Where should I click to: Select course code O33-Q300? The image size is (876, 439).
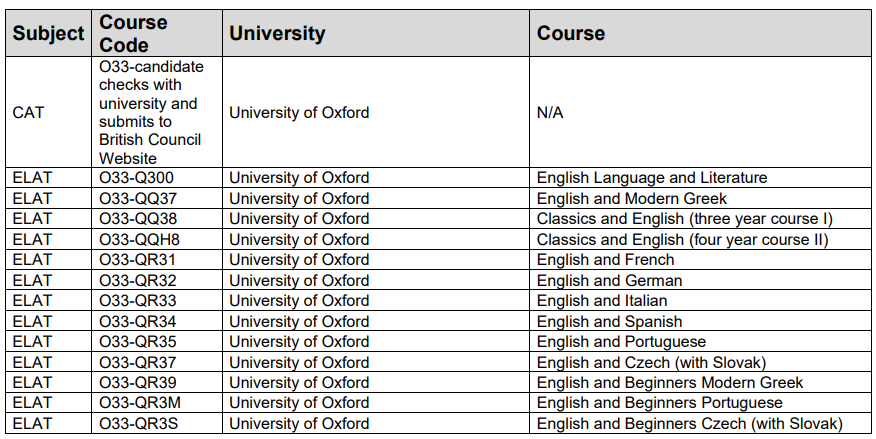pyautogui.click(x=136, y=178)
